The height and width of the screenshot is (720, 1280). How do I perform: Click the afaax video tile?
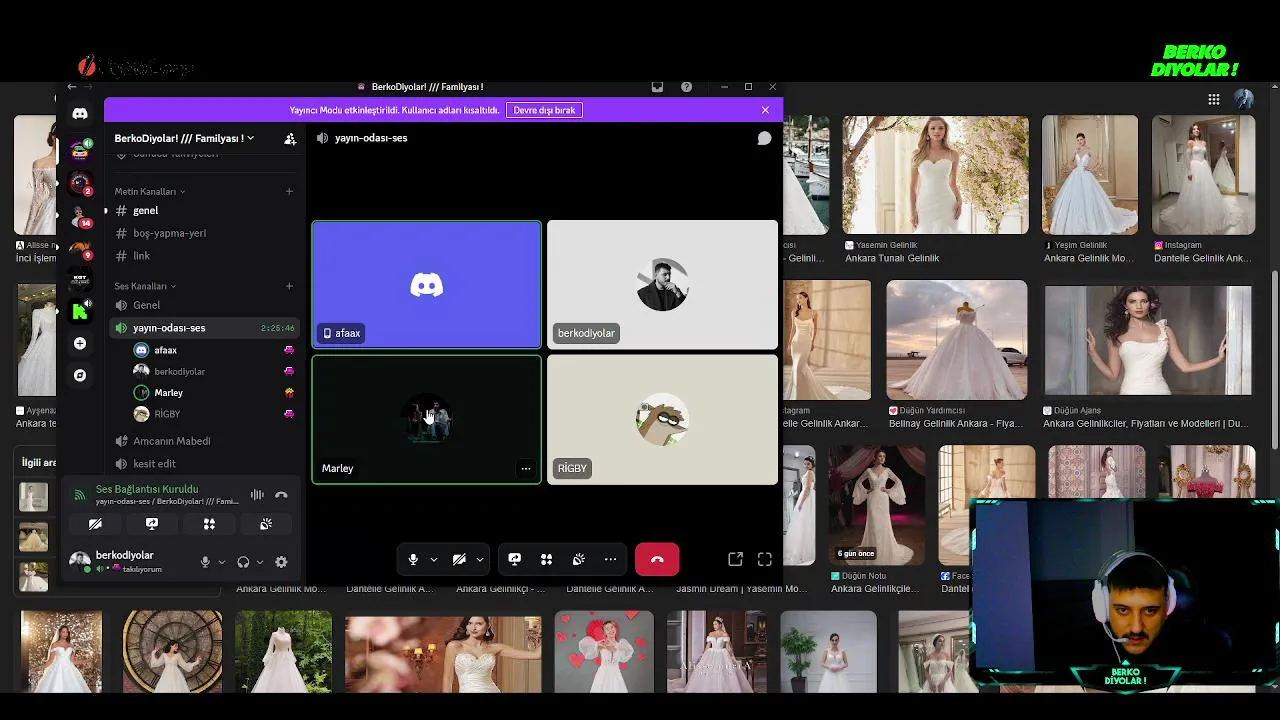(426, 285)
